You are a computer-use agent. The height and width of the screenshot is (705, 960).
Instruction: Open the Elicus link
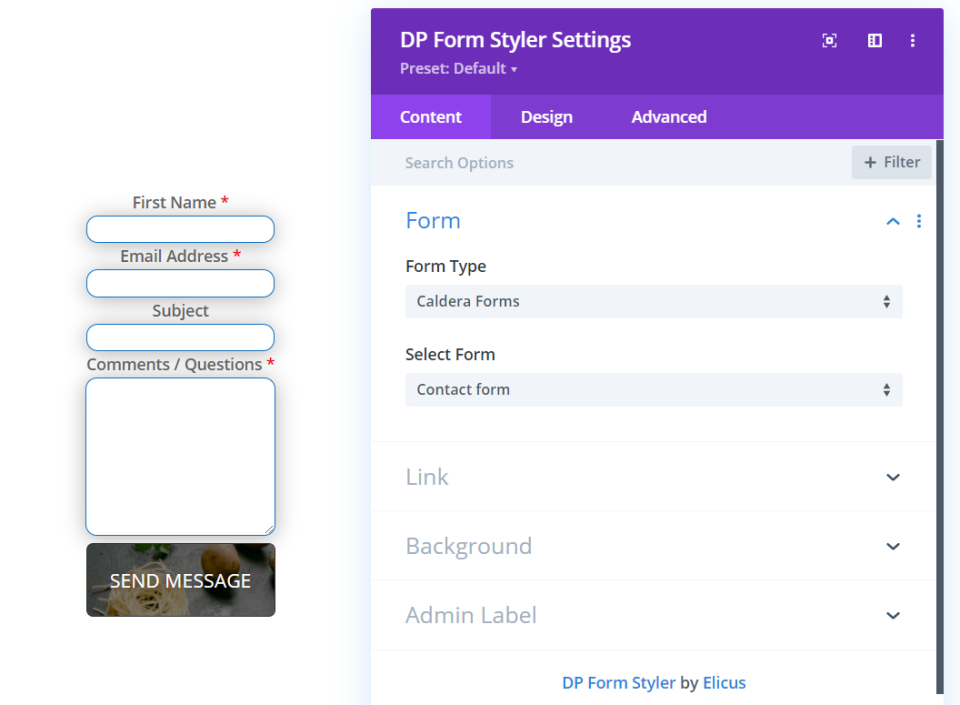tap(724, 683)
